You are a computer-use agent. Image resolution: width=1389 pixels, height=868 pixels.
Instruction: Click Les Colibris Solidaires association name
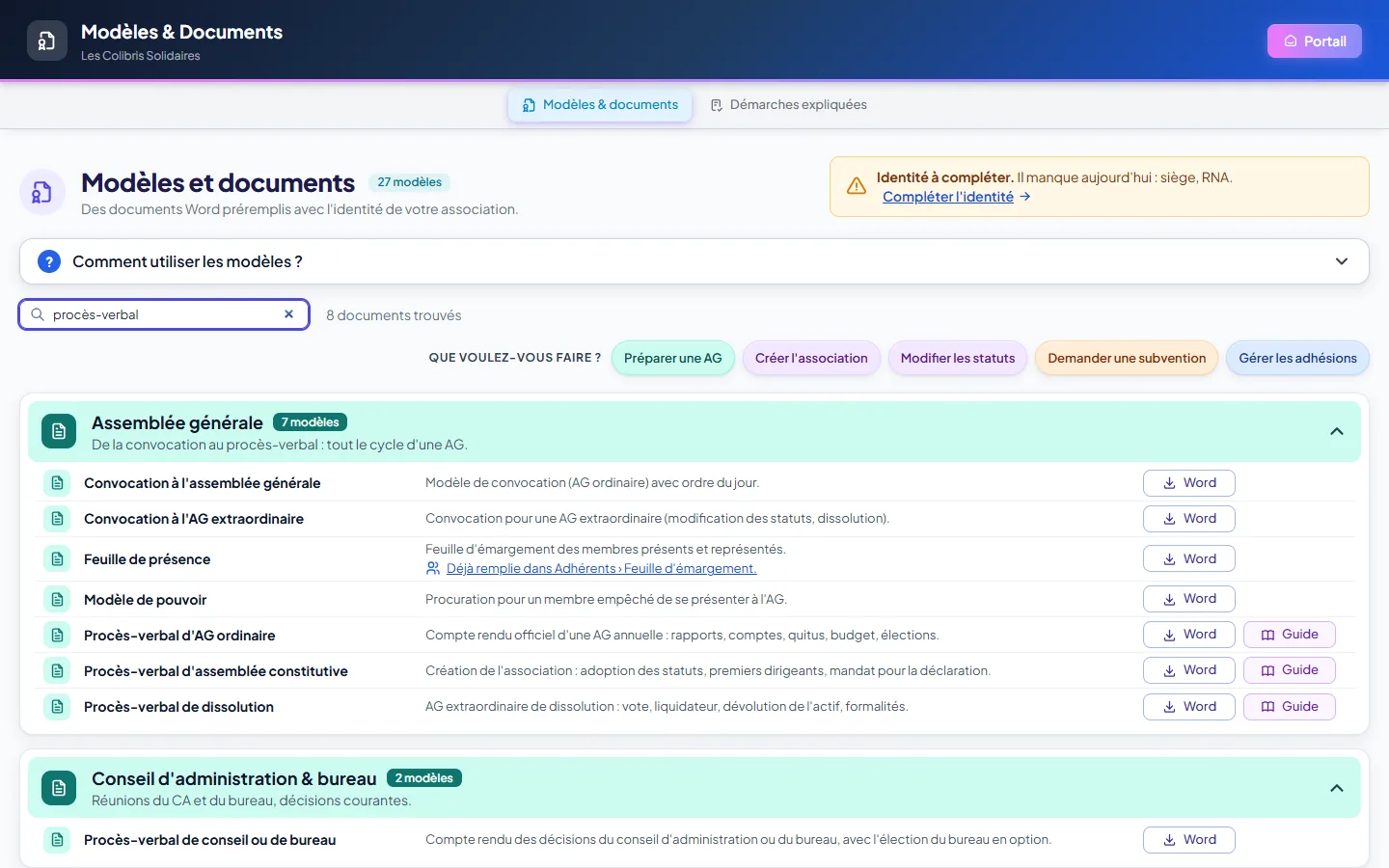click(x=141, y=56)
